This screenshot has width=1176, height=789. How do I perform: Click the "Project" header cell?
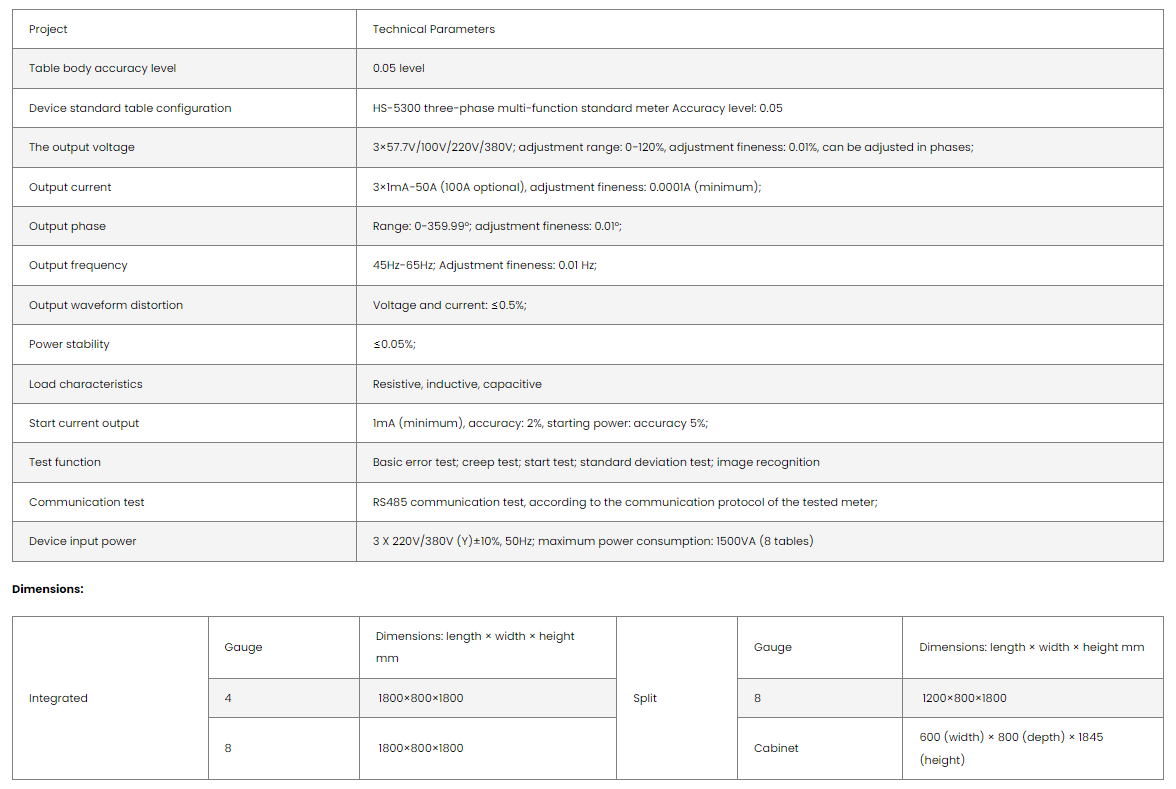[48, 29]
